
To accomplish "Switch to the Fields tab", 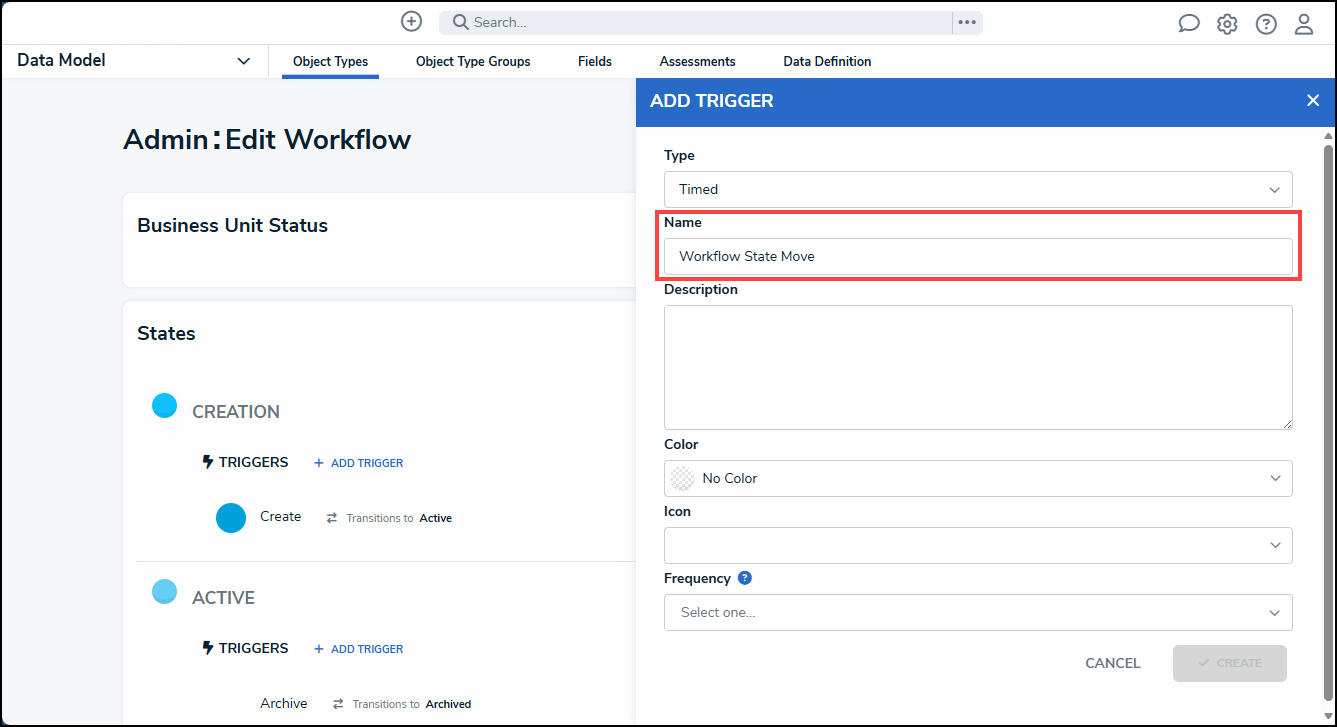I will click(595, 61).
